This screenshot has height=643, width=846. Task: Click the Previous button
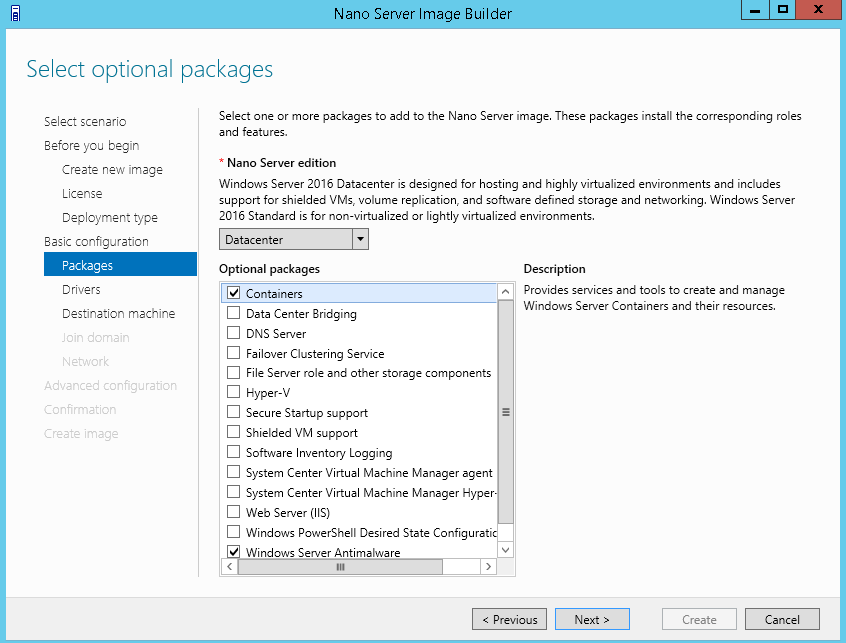tap(510, 619)
